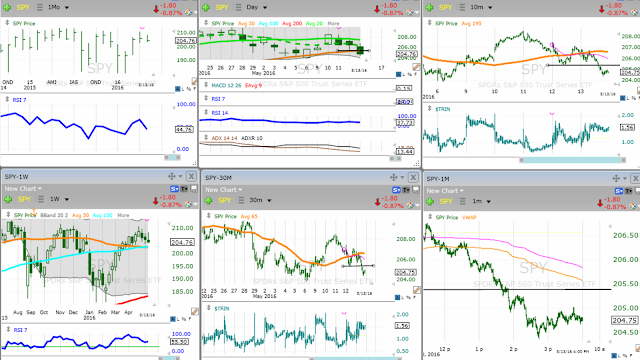Viewport: 640px width, 360px height.
Task: Click the time scrollbar under the 10m chart
Action: (572, 160)
